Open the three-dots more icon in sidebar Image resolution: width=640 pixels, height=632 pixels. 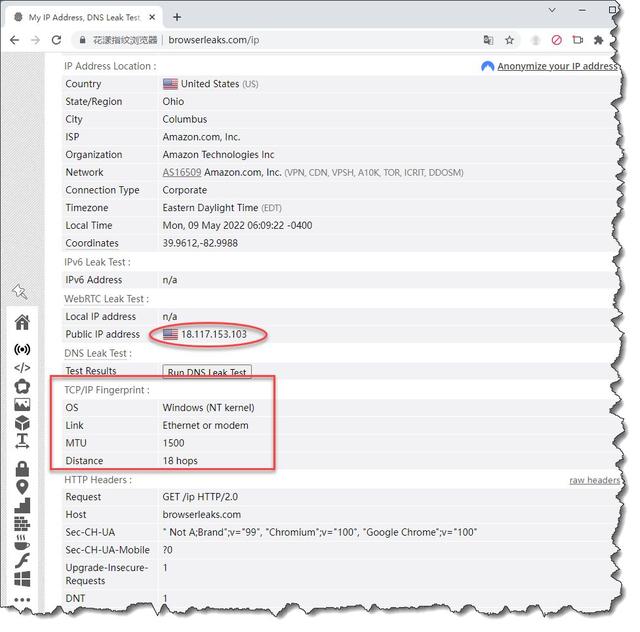22,600
